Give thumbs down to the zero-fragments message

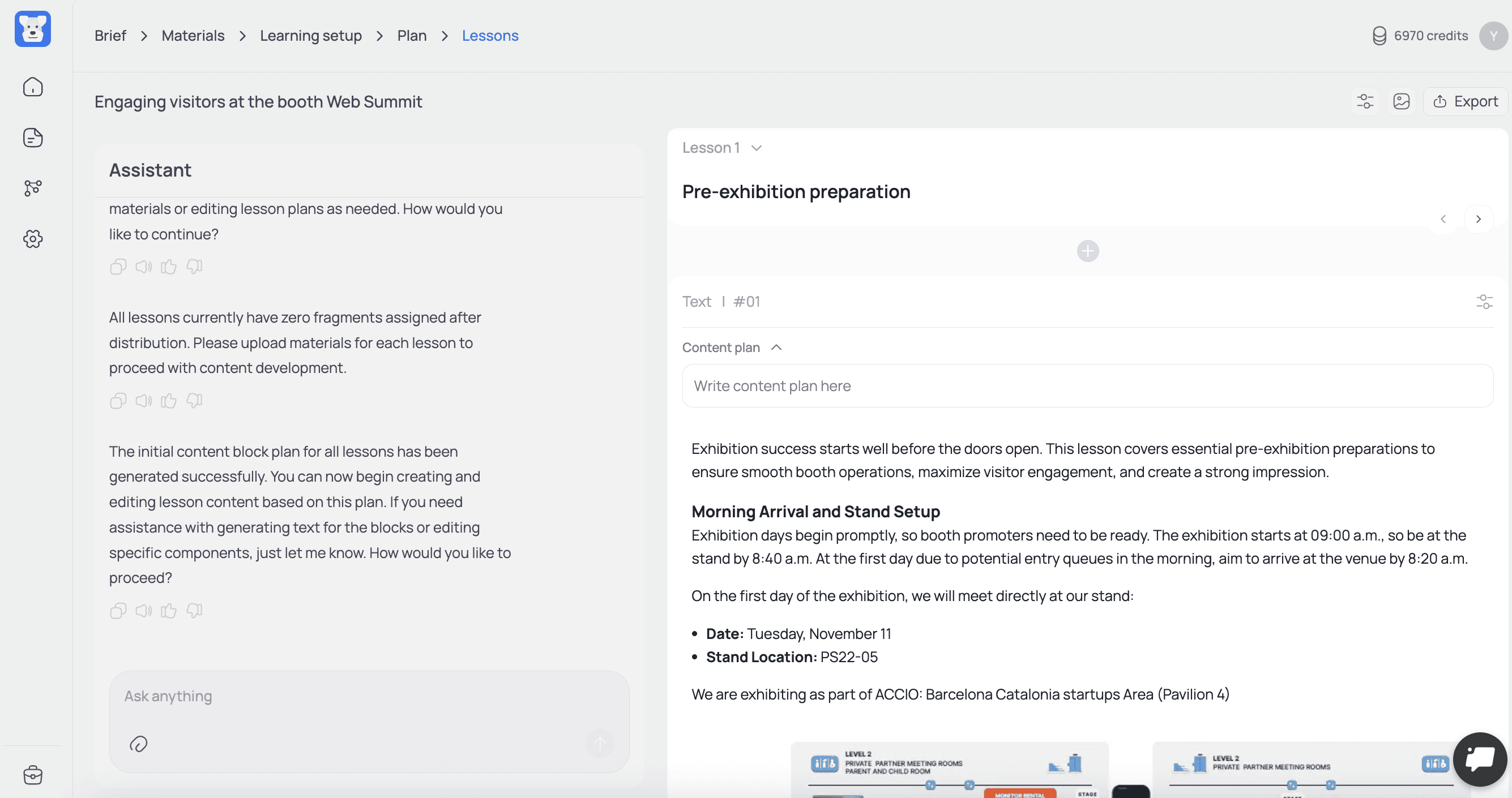[x=194, y=401]
